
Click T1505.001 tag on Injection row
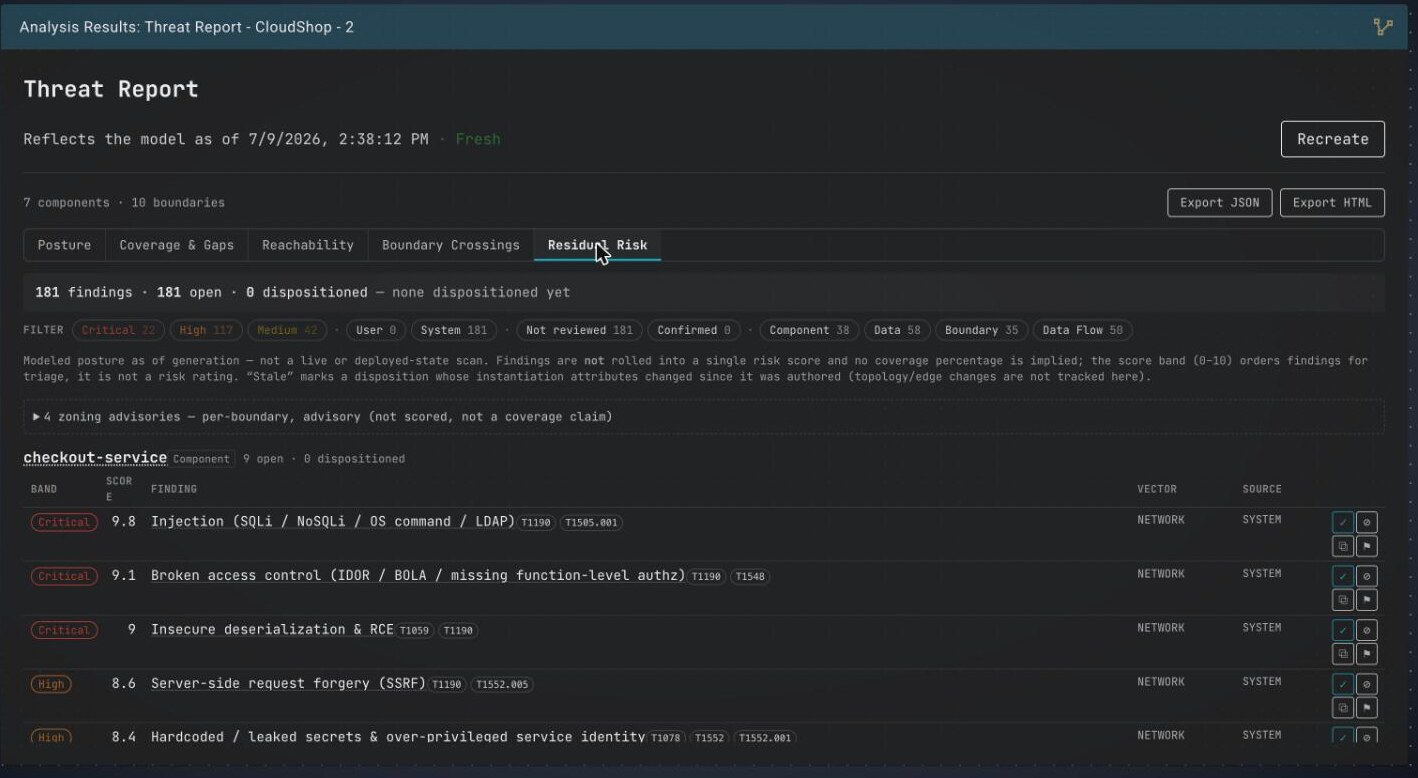click(x=592, y=523)
